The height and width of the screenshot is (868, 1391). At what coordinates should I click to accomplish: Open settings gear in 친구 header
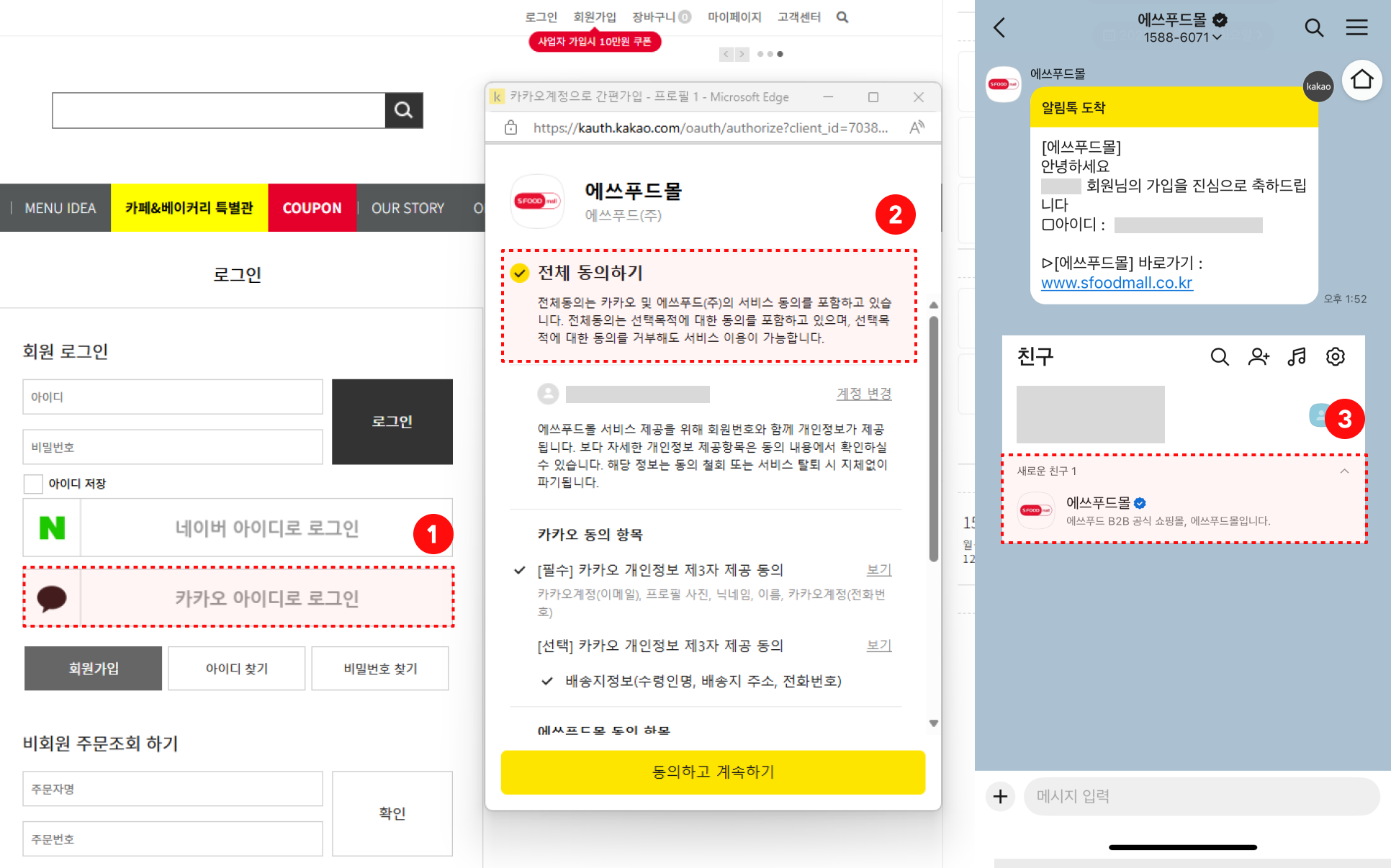pyautogui.click(x=1336, y=356)
